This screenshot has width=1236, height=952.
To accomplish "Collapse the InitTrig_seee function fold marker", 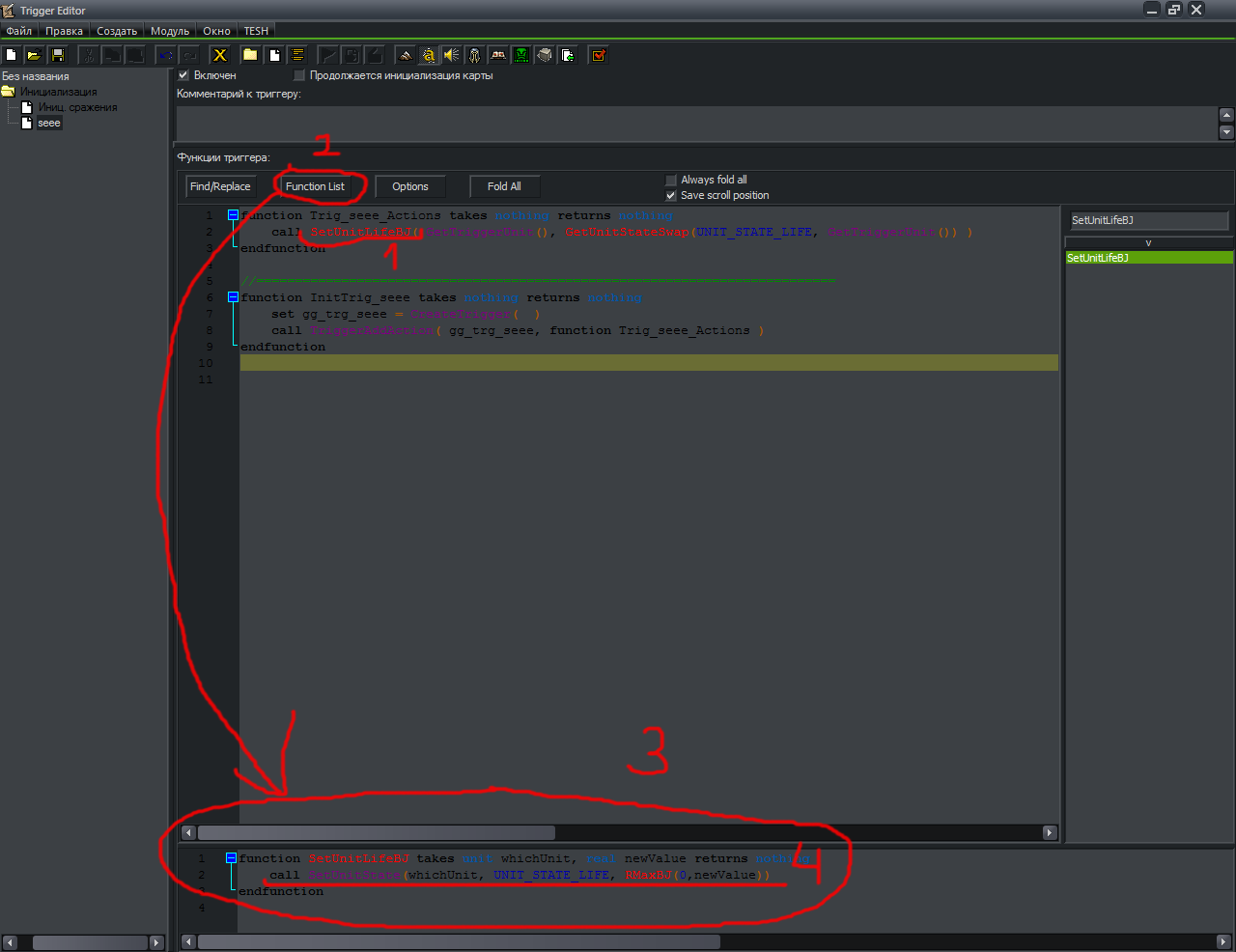I will [x=233, y=297].
